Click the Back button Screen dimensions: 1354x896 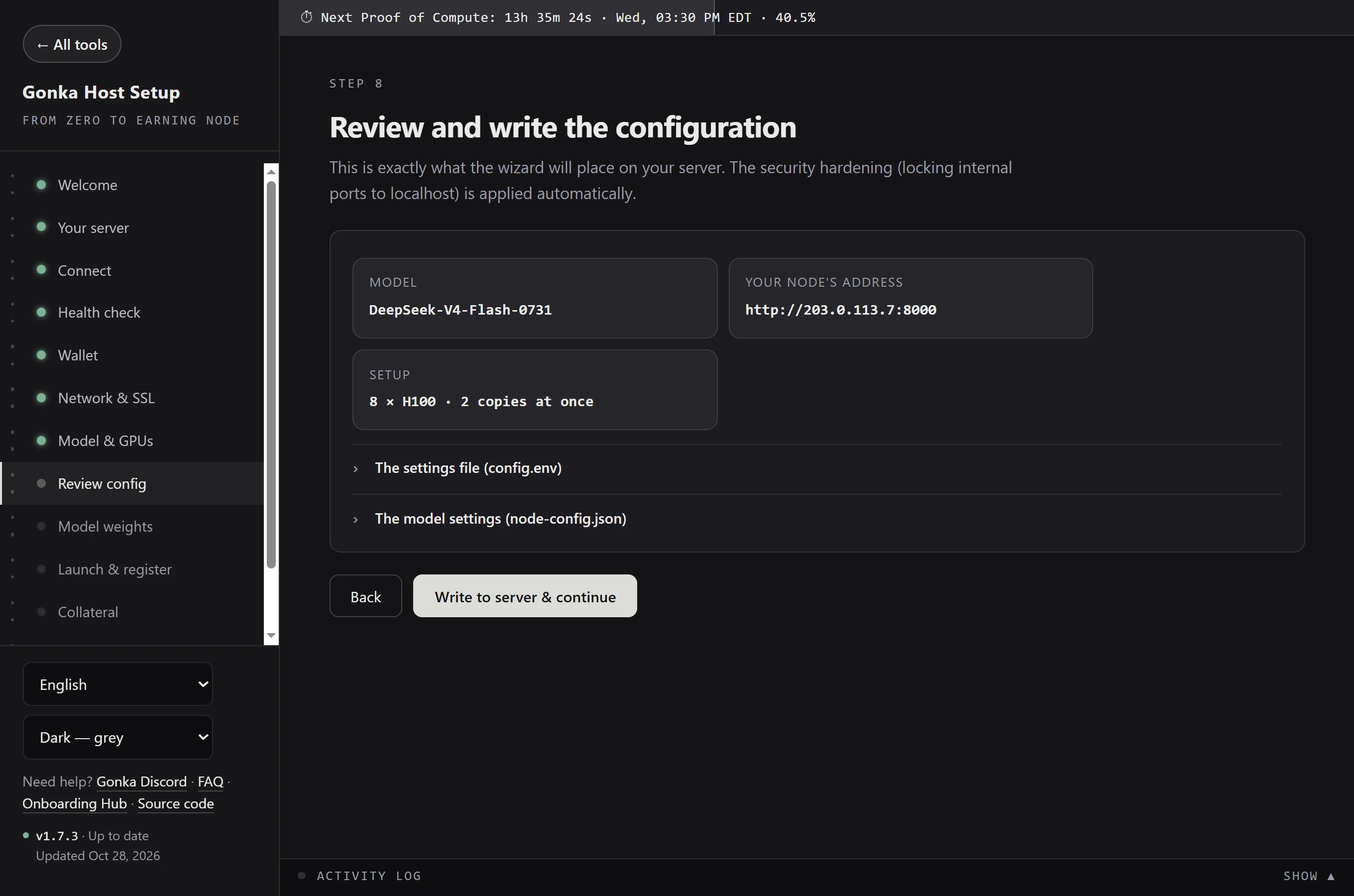(x=366, y=596)
